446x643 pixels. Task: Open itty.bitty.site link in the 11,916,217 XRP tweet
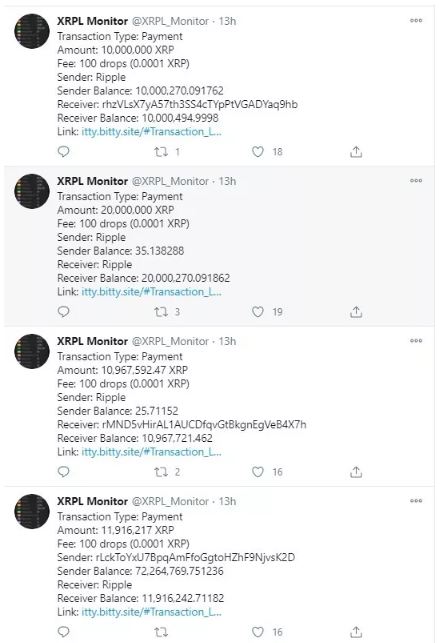click(x=151, y=612)
